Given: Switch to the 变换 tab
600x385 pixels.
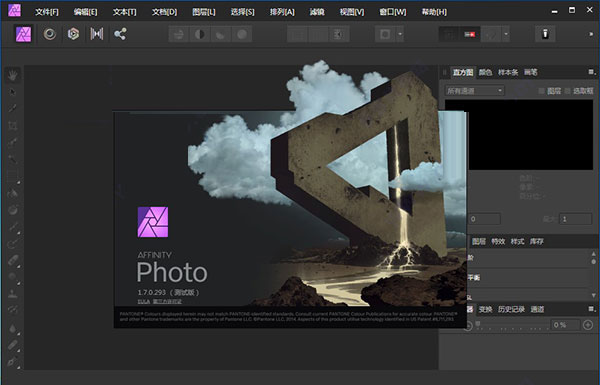Looking at the screenshot, I should (x=485, y=309).
